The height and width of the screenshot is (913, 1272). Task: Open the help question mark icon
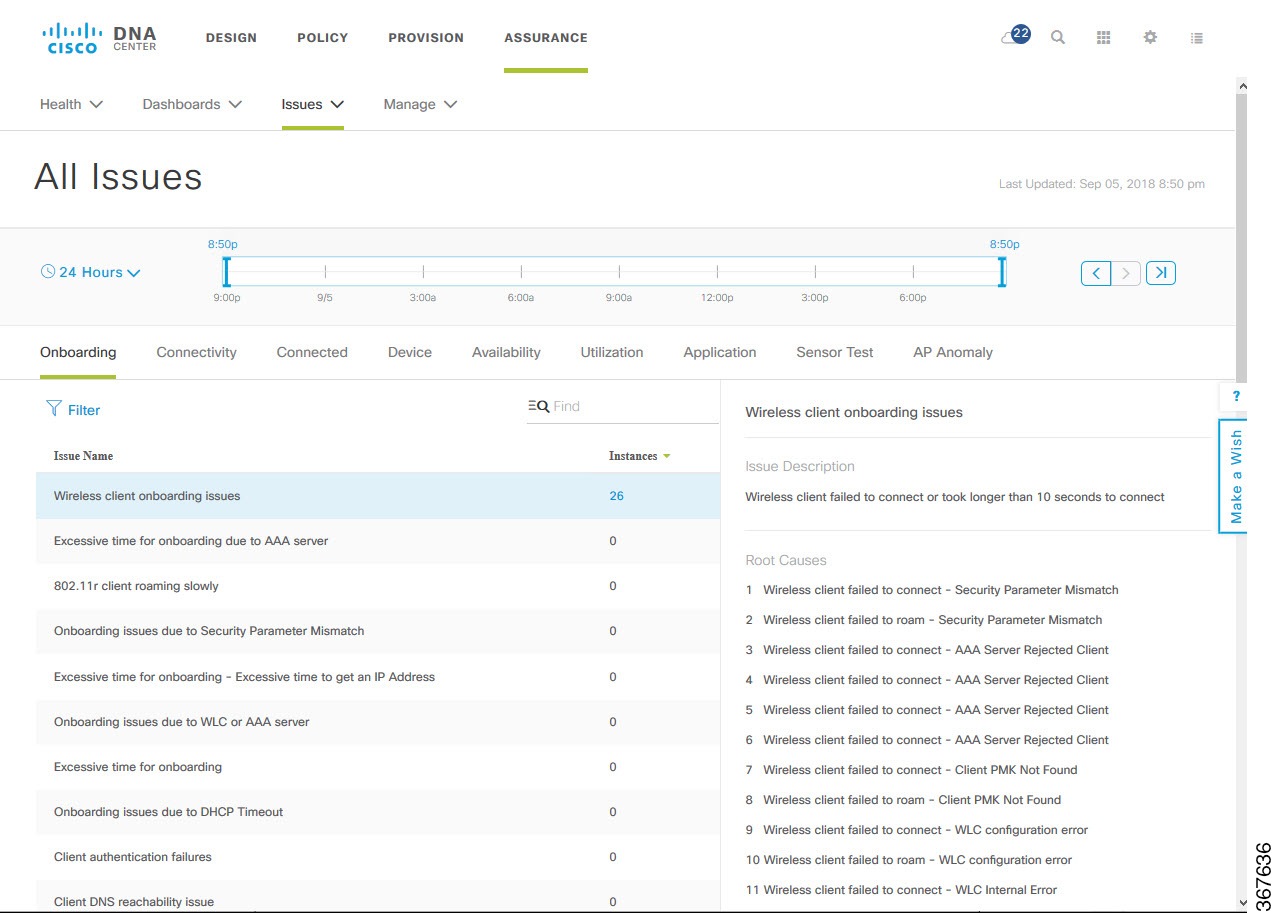[x=1236, y=396]
